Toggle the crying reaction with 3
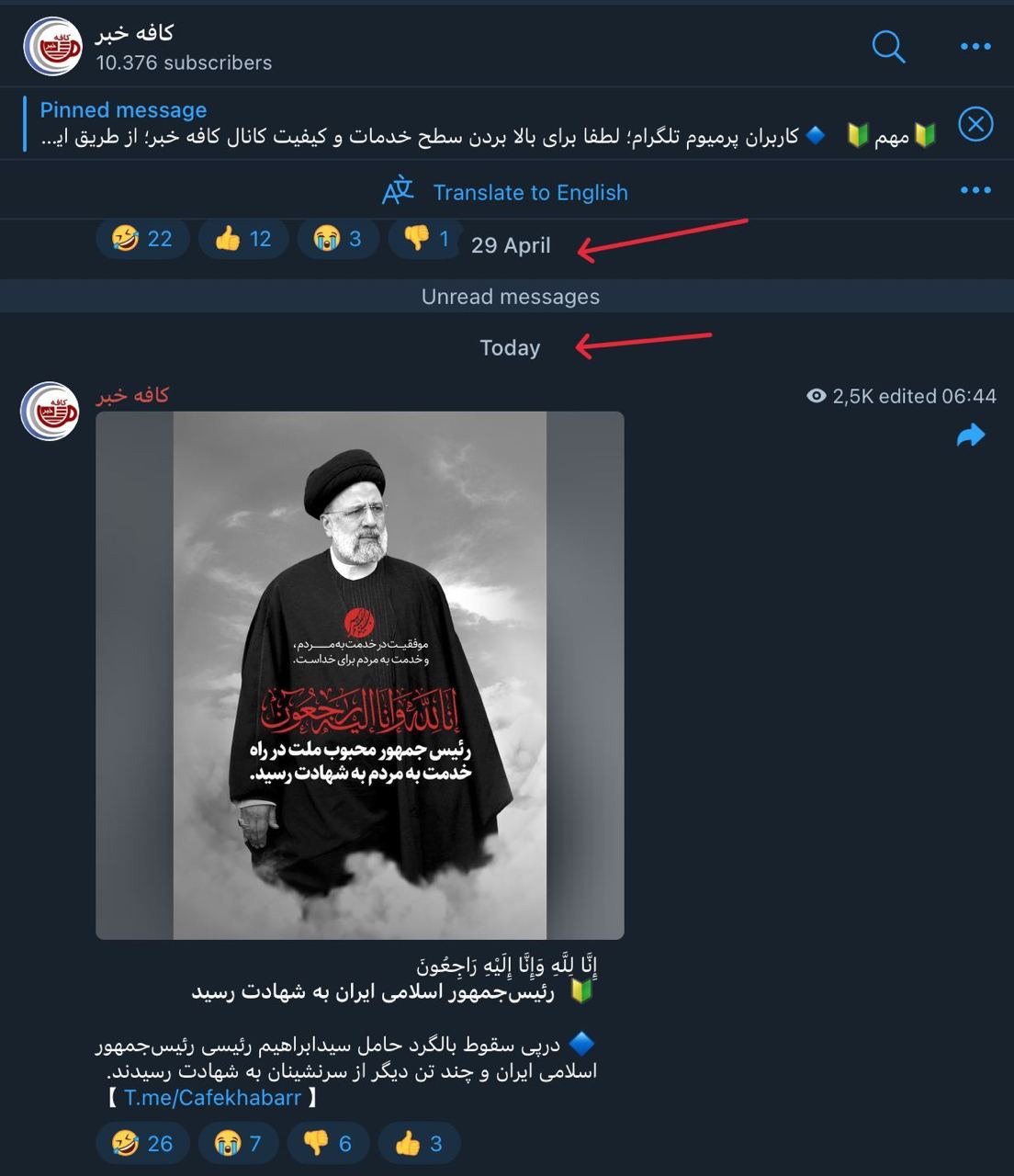Screen dimensions: 1014x1176 tap(337, 239)
